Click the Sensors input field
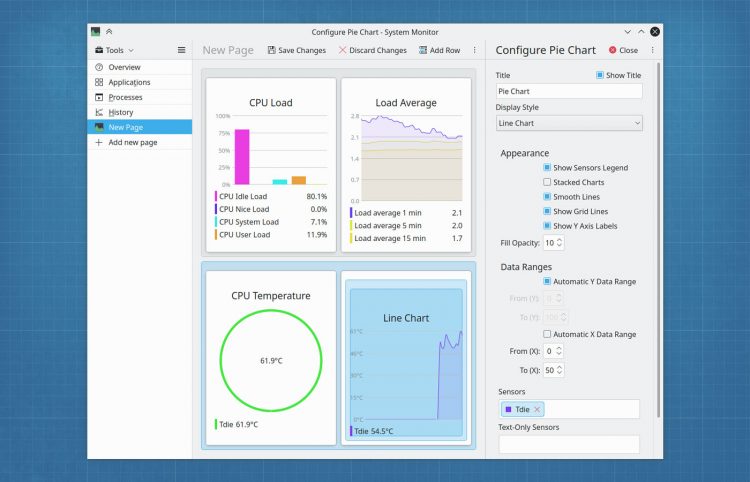The image size is (750, 482). coord(569,409)
